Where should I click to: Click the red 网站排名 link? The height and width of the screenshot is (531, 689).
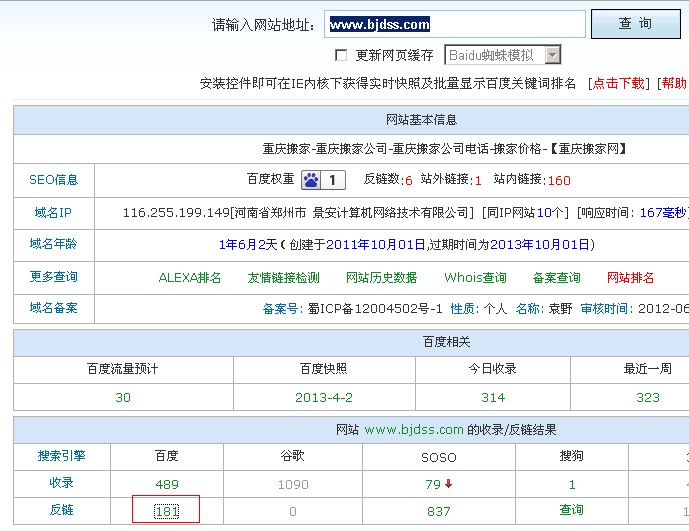[x=631, y=278]
